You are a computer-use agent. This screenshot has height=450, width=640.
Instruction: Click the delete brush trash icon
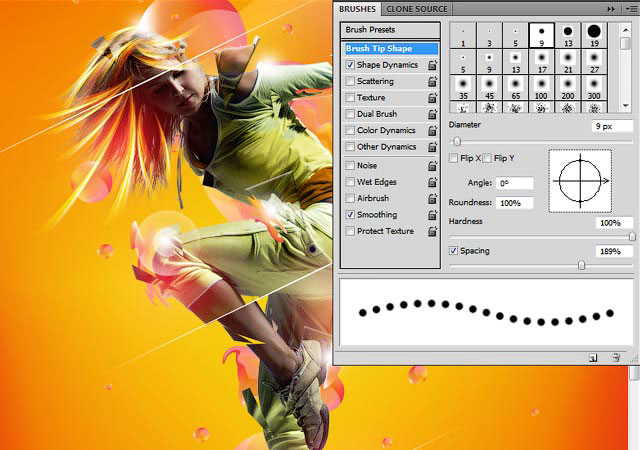616,358
